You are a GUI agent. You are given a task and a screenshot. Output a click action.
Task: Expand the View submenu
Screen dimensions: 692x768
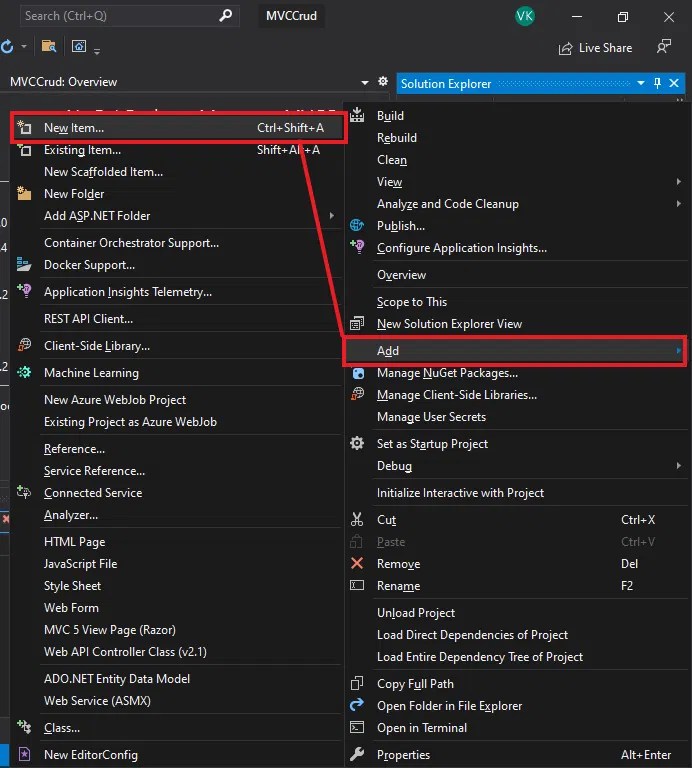(679, 182)
